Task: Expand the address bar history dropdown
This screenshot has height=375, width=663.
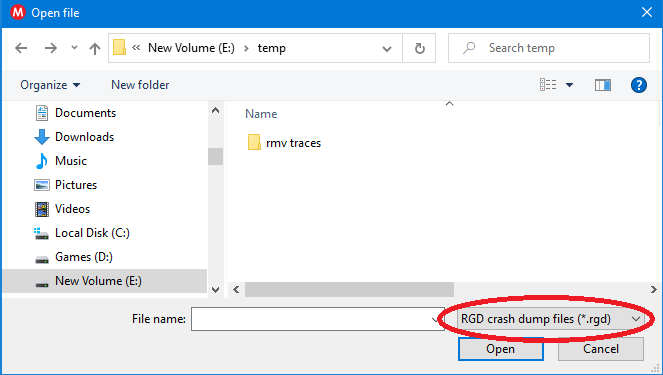Action: [x=386, y=49]
